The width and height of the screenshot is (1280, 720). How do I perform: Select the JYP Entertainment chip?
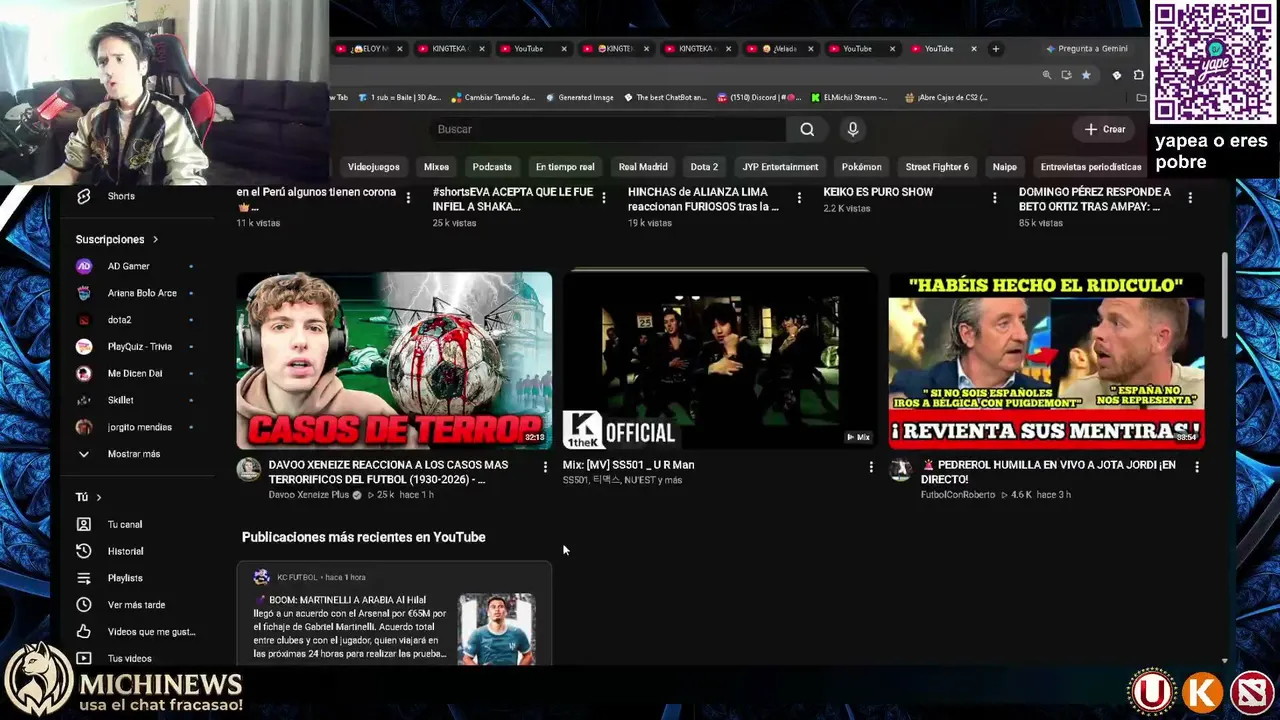780,167
